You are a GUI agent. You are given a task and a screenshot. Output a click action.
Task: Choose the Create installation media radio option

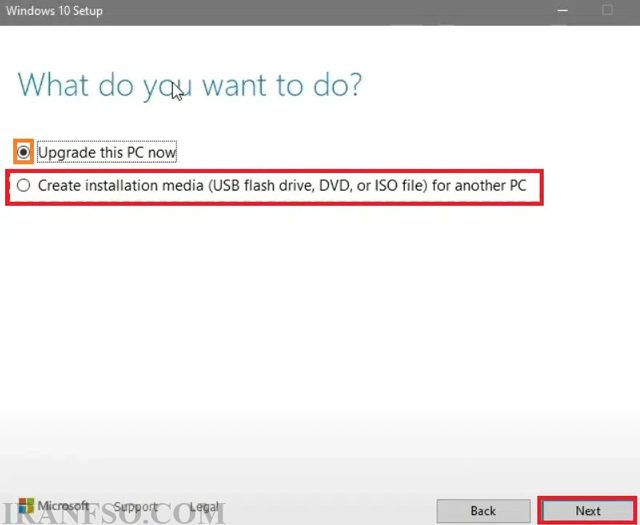click(x=23, y=185)
